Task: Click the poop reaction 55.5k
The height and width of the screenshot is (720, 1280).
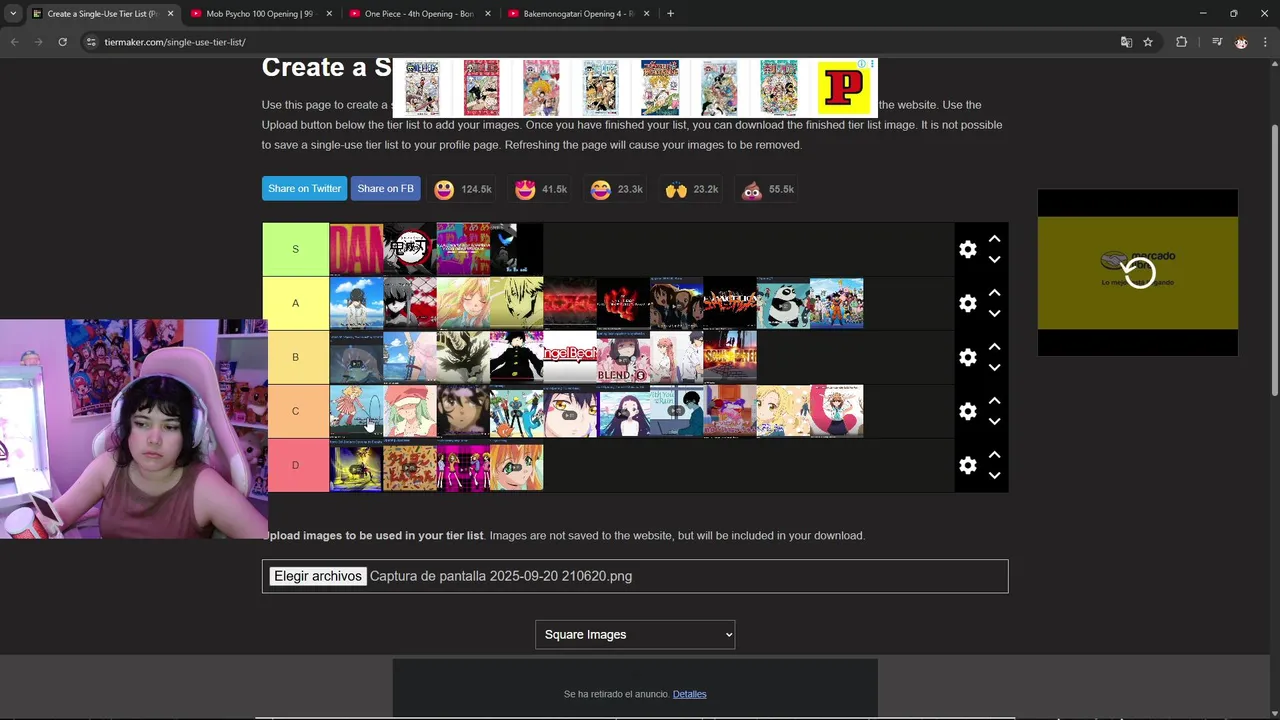Action: (x=767, y=189)
